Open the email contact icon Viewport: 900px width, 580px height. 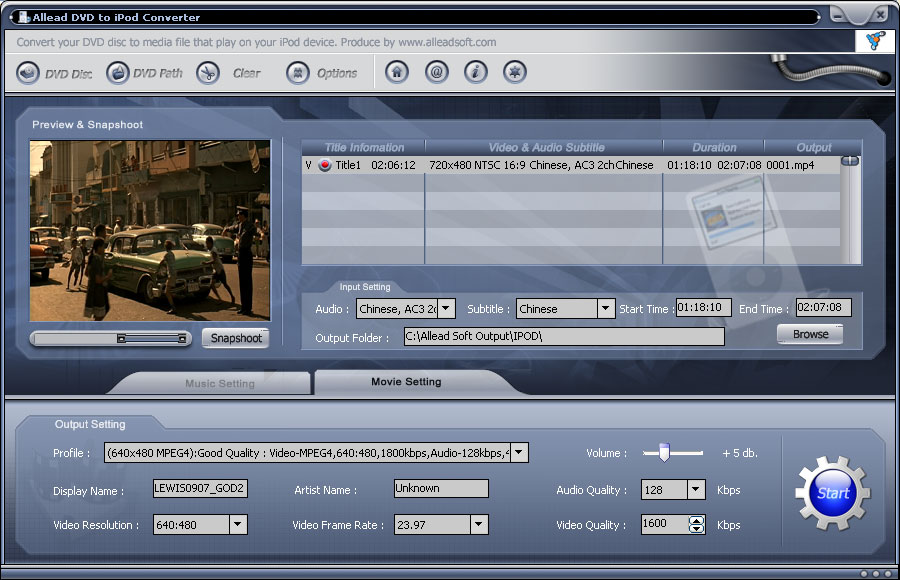[436, 72]
